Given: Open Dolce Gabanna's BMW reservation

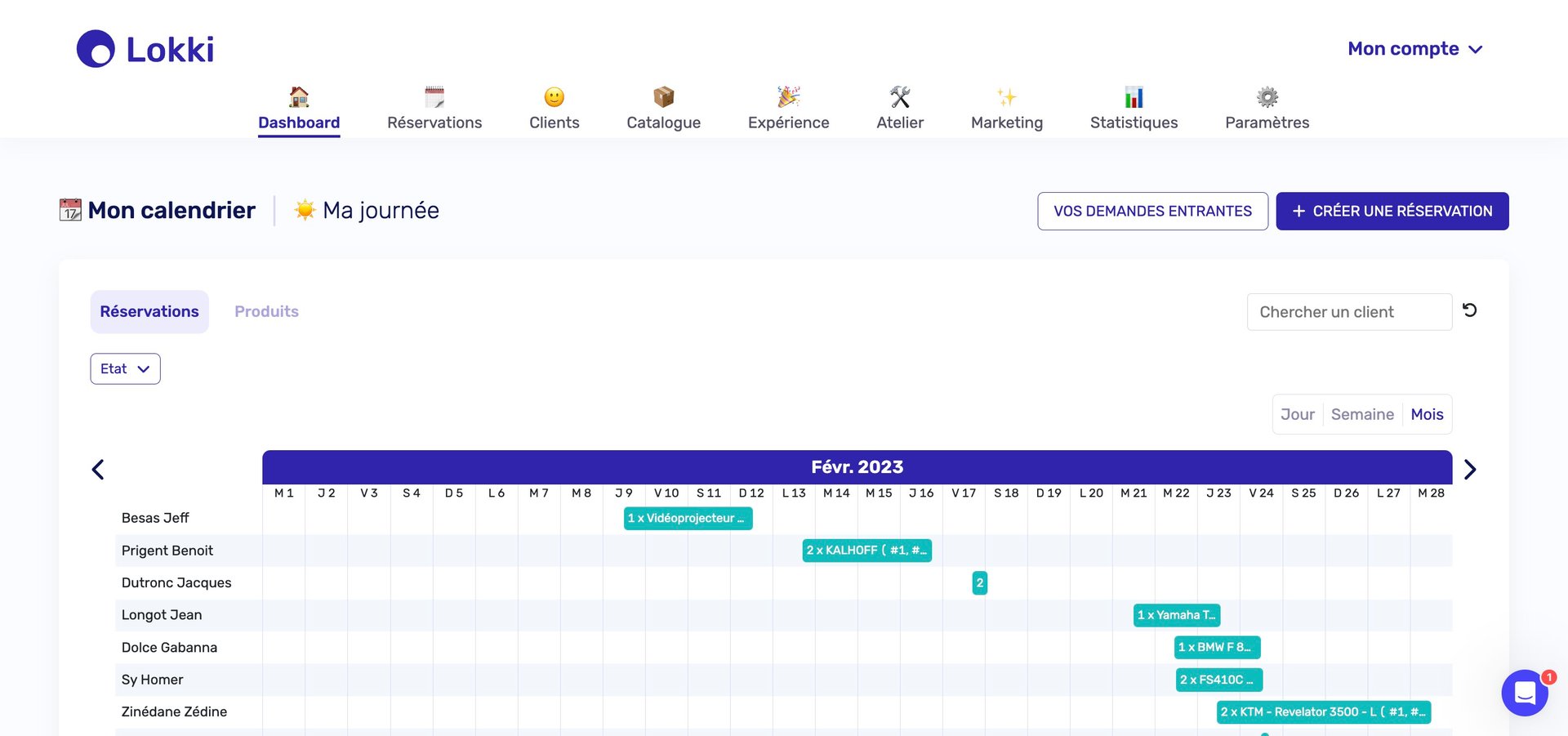Looking at the screenshot, I should point(1218,647).
